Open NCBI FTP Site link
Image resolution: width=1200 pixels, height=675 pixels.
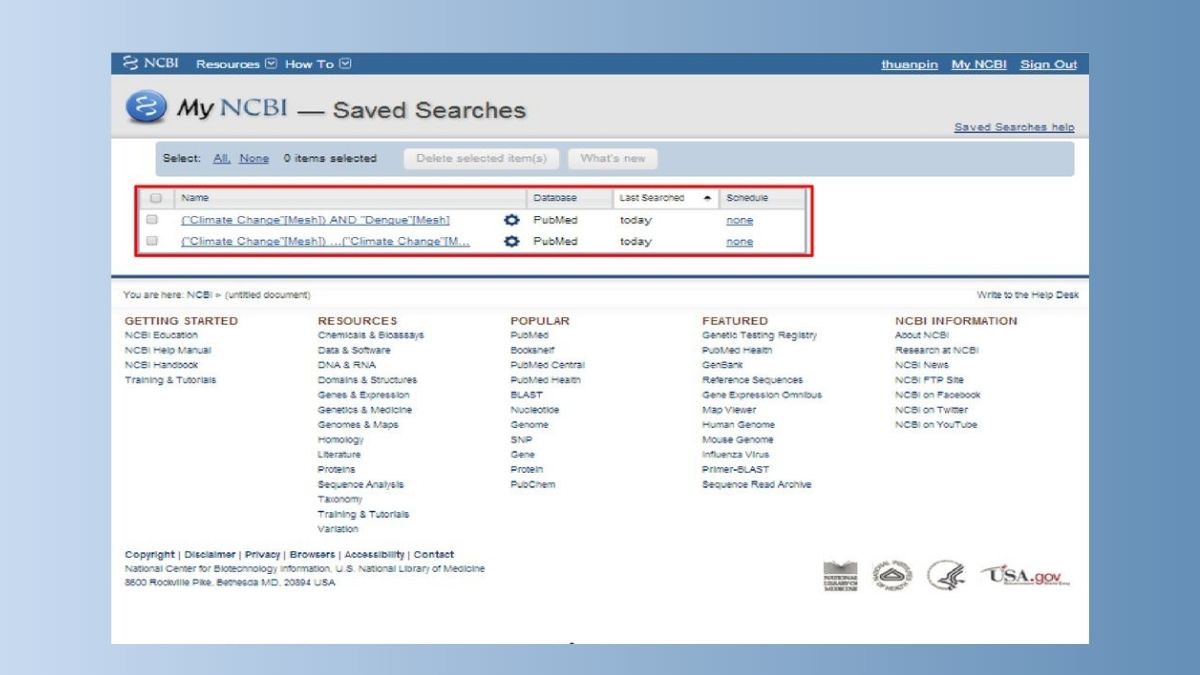pyautogui.click(x=929, y=380)
